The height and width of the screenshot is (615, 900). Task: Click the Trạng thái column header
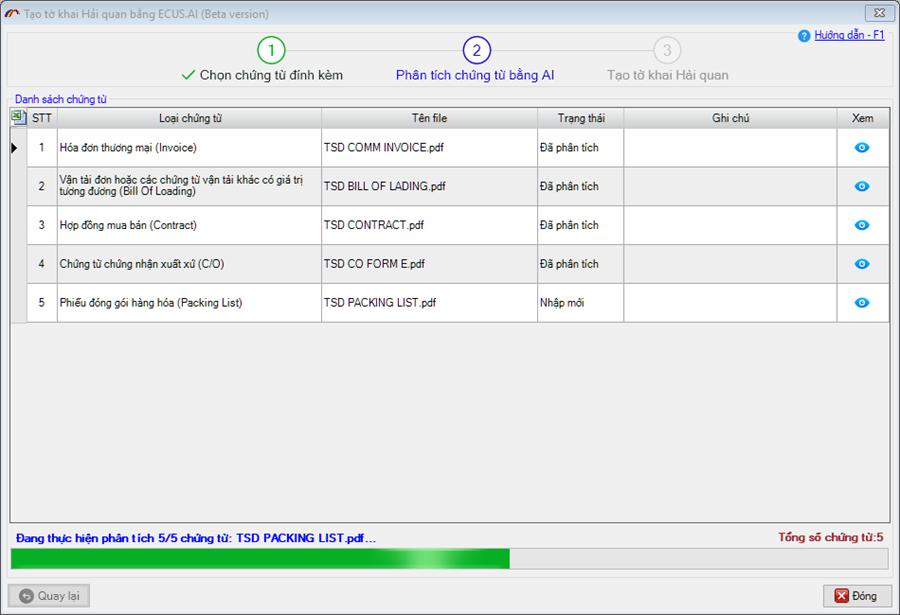pyautogui.click(x=580, y=118)
